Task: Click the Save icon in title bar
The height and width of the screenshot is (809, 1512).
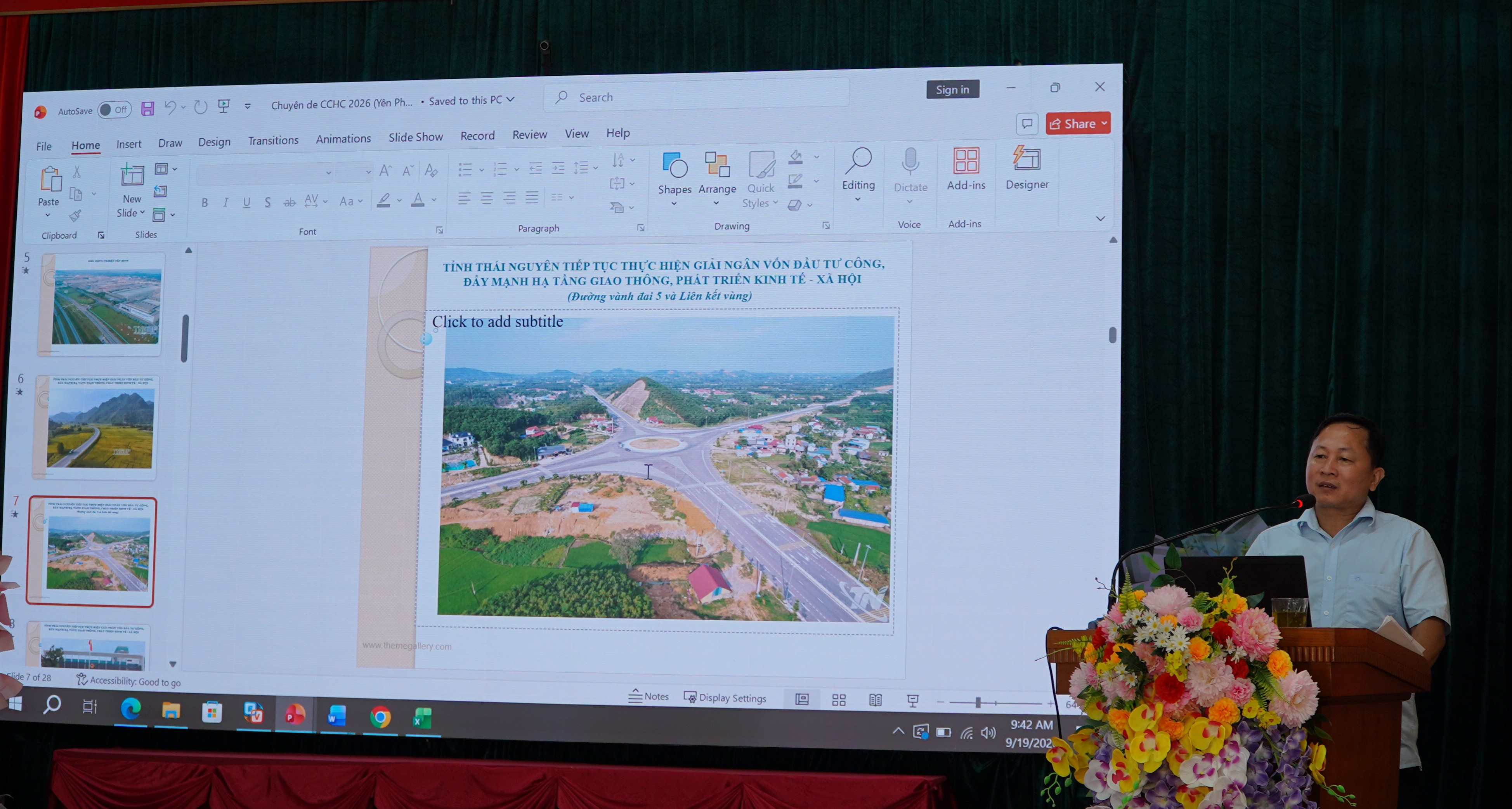Action: [x=147, y=109]
